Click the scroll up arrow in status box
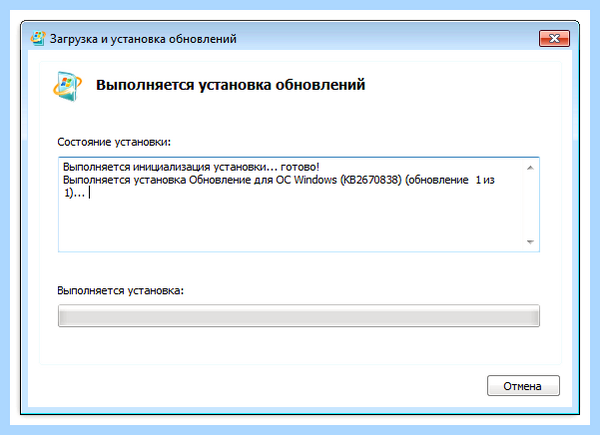 tap(530, 168)
